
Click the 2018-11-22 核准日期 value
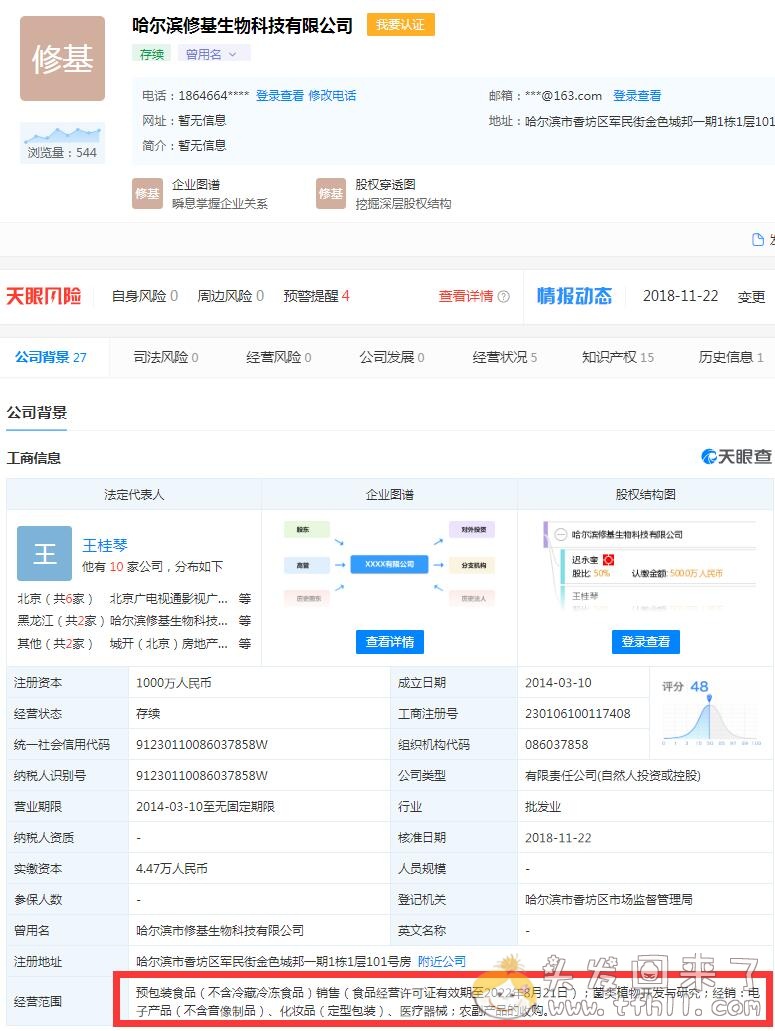click(558, 837)
